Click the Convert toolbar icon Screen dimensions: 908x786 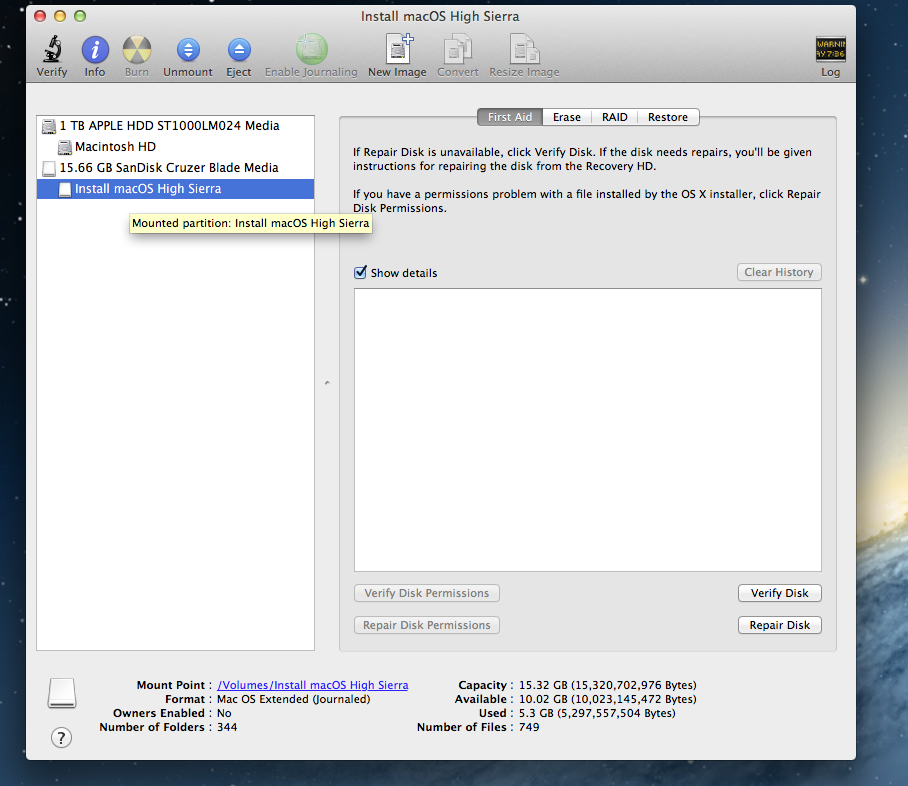pyautogui.click(x=457, y=49)
